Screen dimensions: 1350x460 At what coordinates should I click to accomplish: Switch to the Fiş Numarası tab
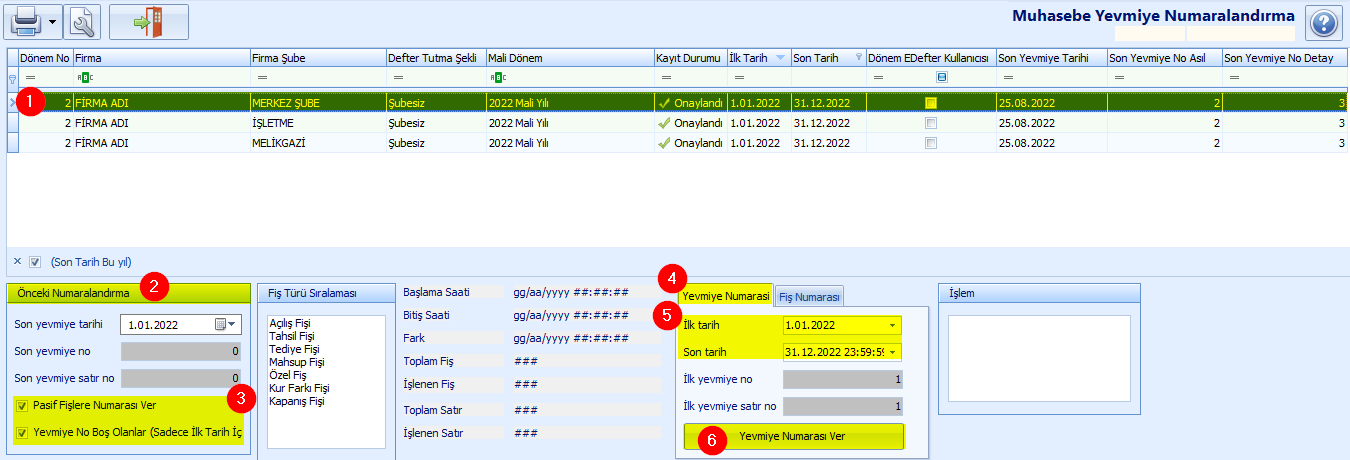[810, 296]
